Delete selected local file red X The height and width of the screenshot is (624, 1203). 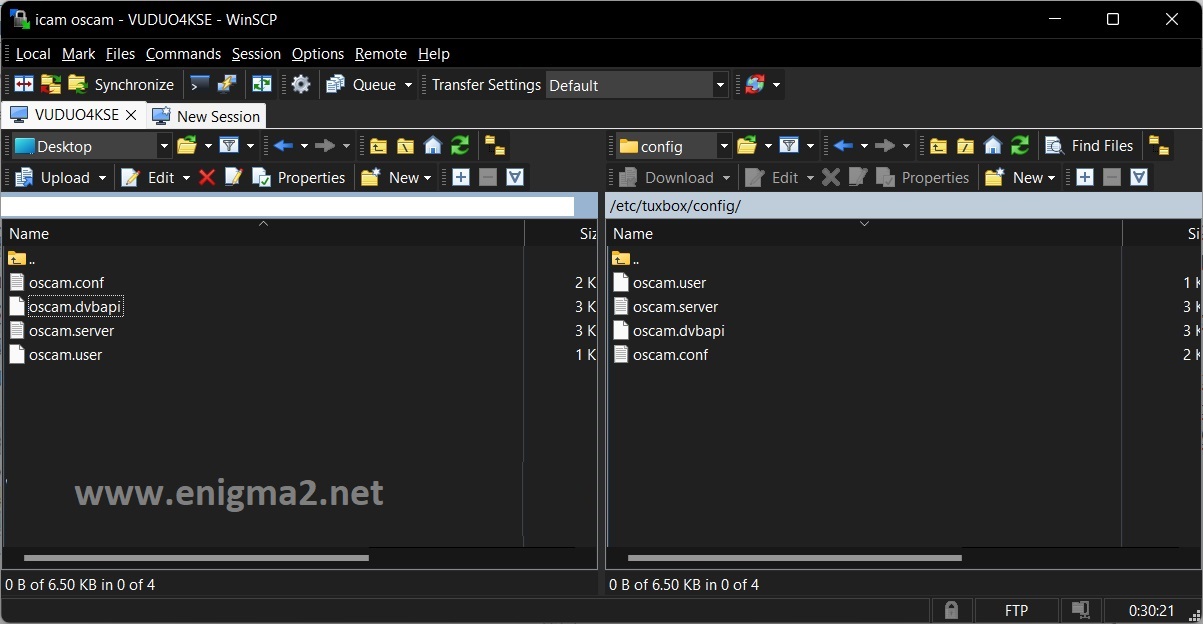(x=207, y=177)
